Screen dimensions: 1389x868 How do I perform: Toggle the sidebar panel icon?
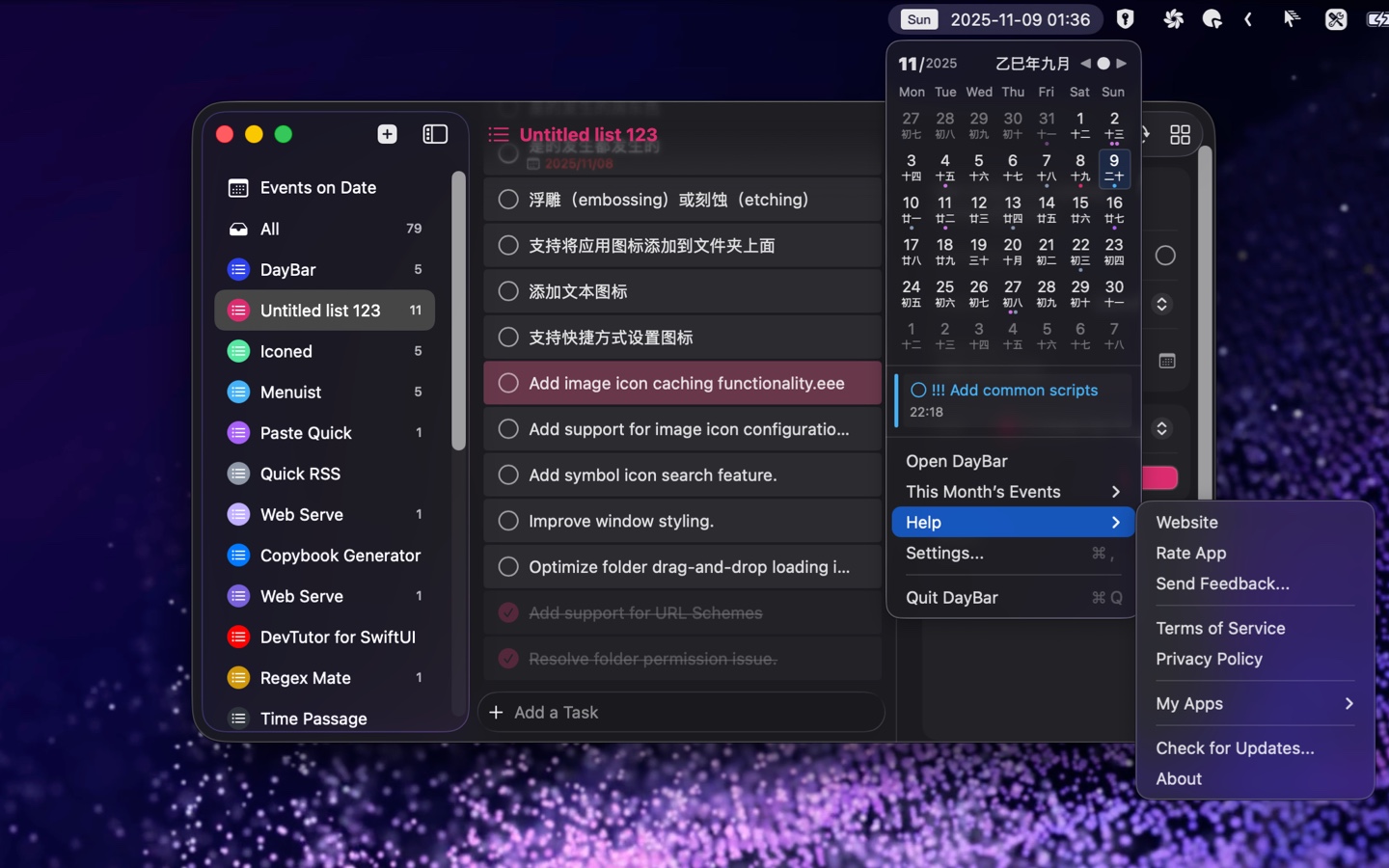pos(435,134)
